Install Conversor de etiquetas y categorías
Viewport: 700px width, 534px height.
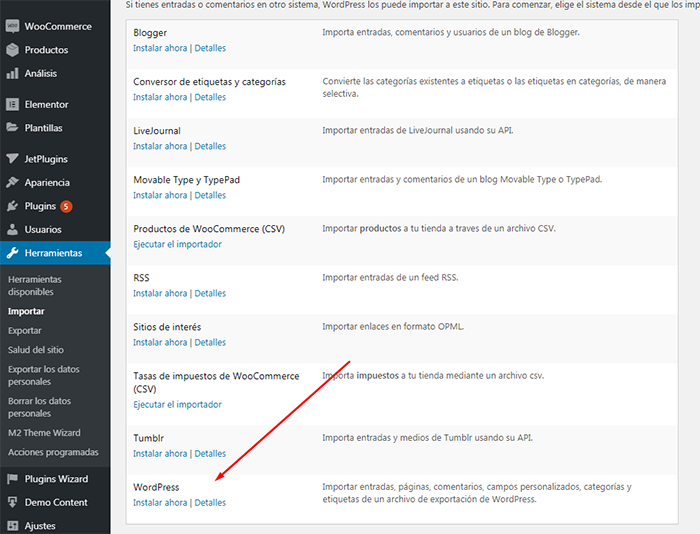point(160,97)
